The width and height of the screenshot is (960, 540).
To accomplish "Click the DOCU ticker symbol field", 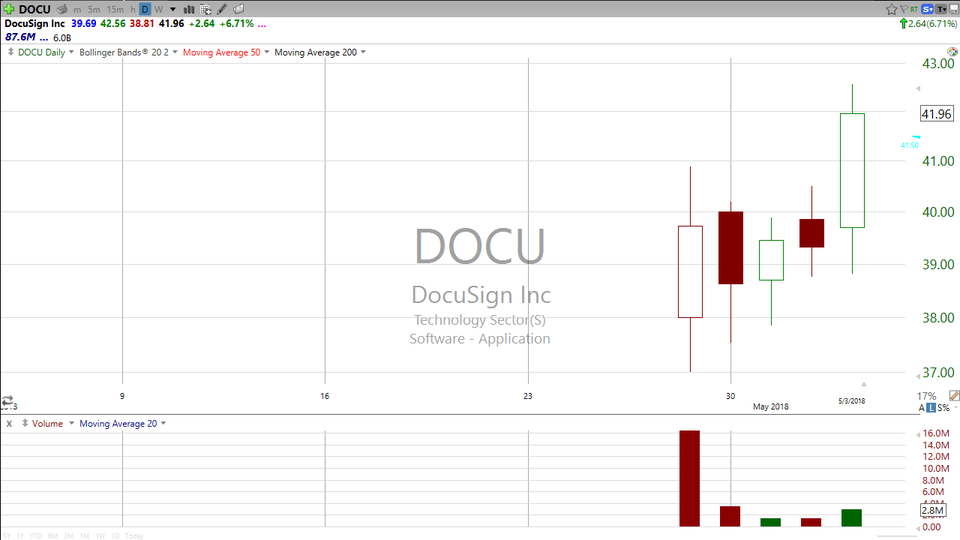I will (34, 9).
